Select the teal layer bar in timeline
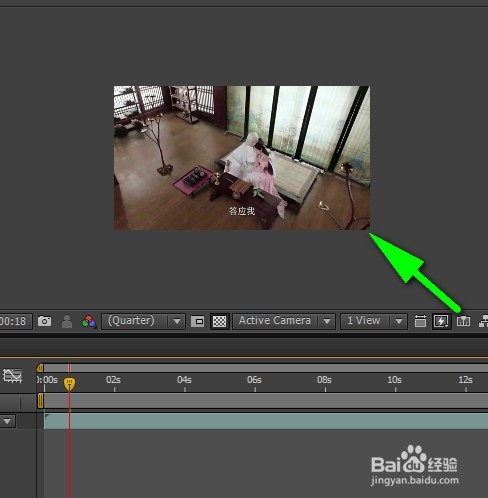This screenshot has height=498, width=488. click(x=266, y=421)
